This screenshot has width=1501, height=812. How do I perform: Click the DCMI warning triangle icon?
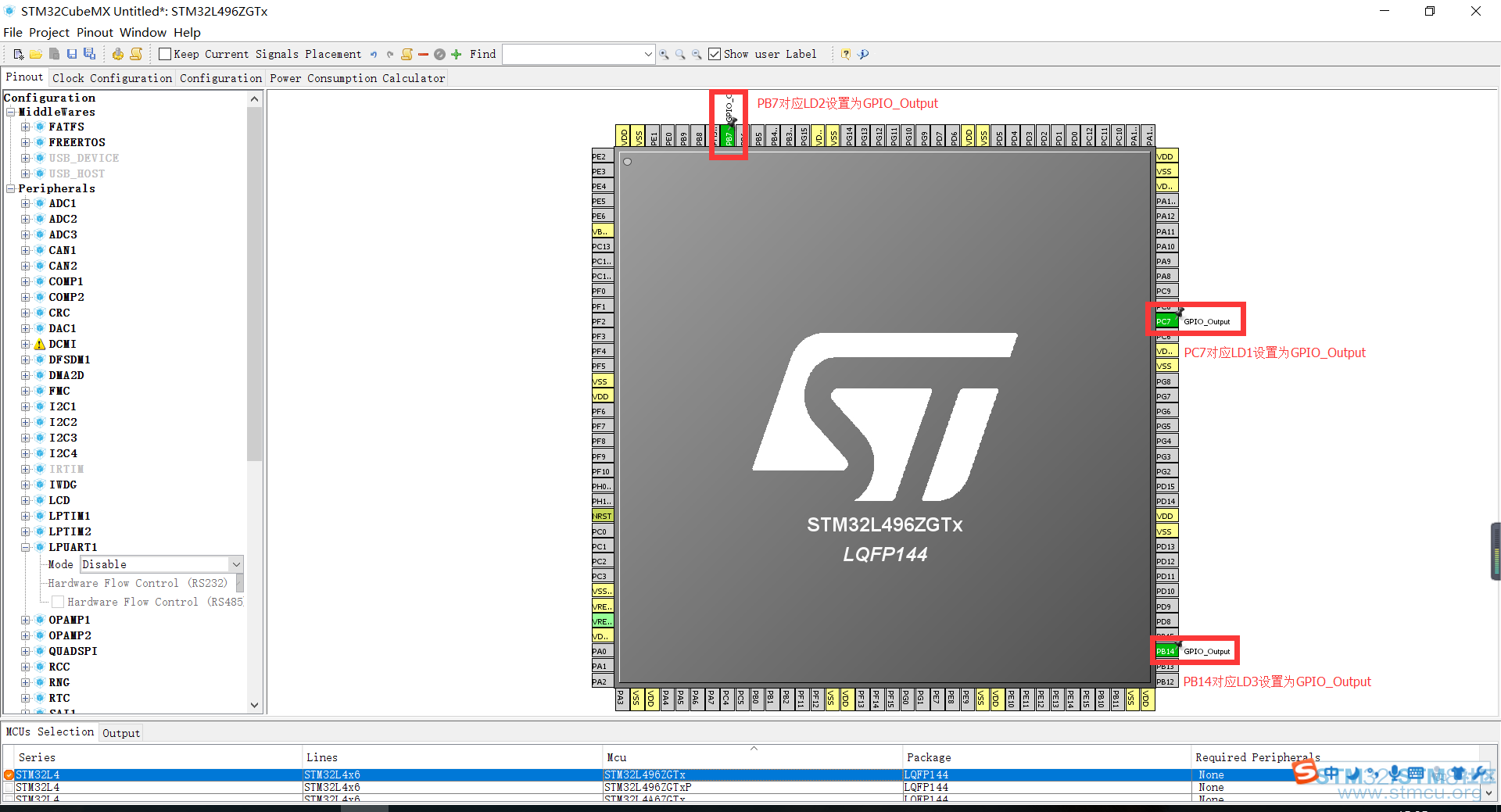(x=39, y=344)
